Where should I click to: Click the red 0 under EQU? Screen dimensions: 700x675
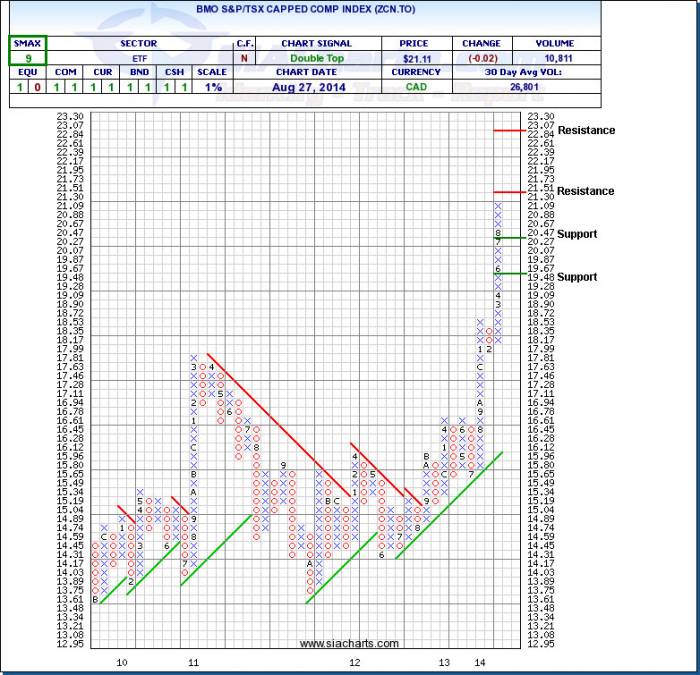pos(37,88)
